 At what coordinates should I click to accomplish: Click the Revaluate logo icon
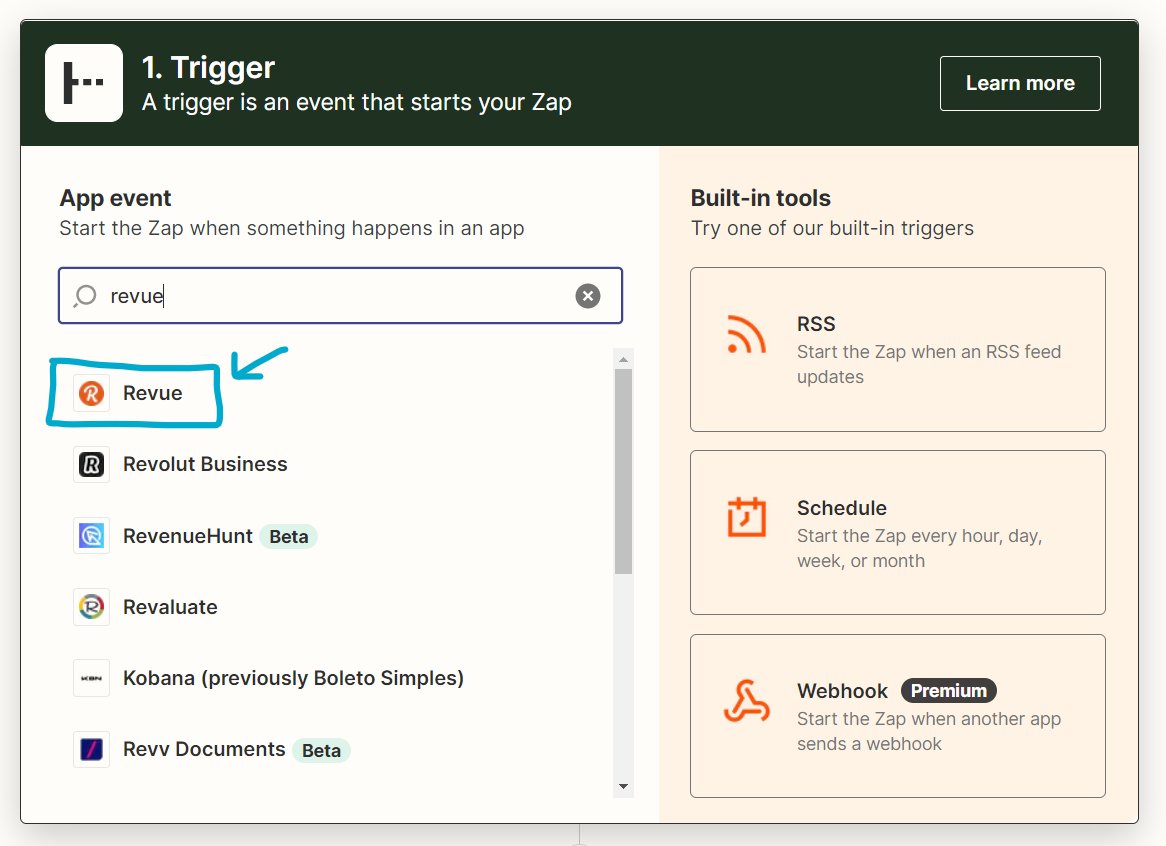coord(91,607)
